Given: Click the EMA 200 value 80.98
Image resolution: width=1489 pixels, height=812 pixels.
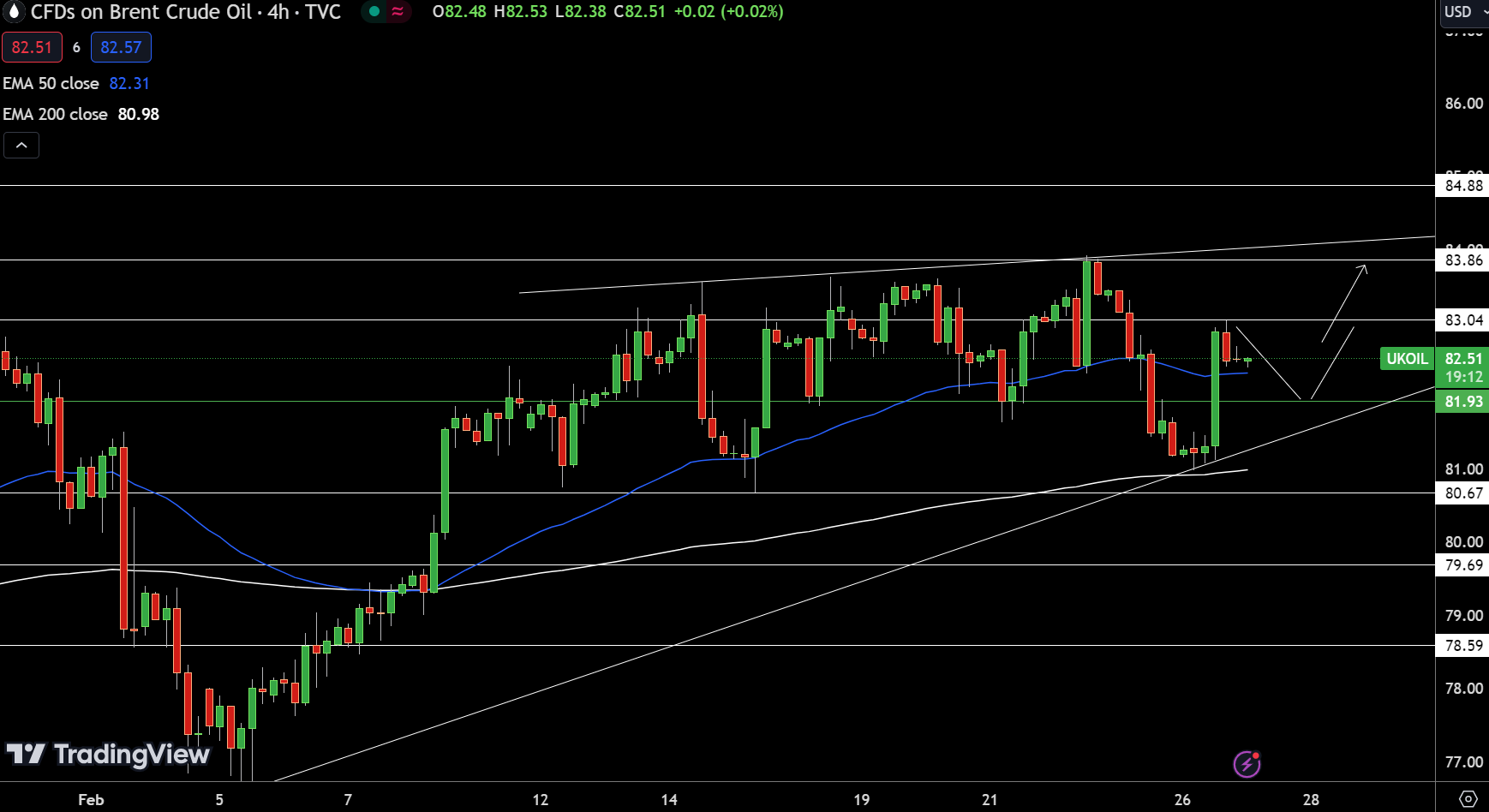Looking at the screenshot, I should tap(139, 114).
